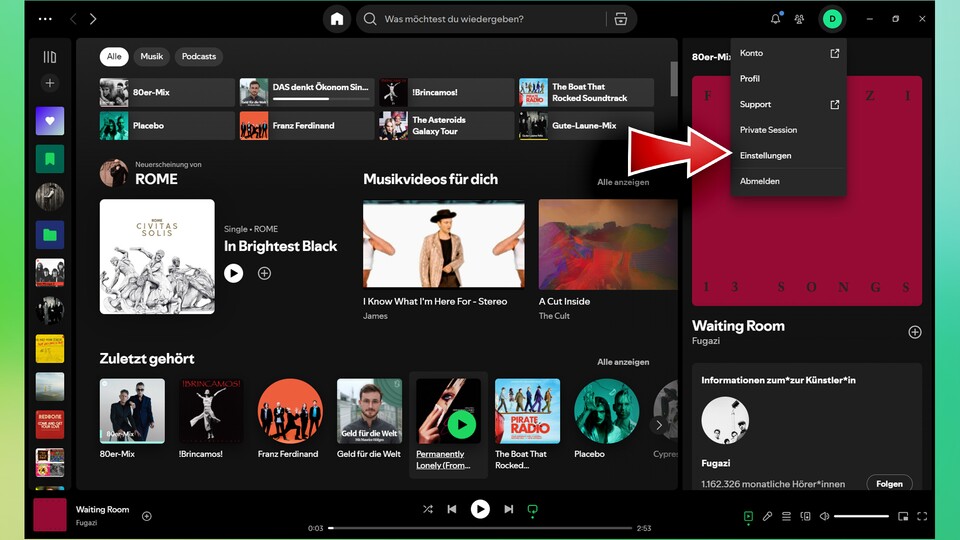Image resolution: width=960 pixels, height=540 pixels.
Task: Add Waiting Room to library in side panel
Action: click(x=915, y=332)
